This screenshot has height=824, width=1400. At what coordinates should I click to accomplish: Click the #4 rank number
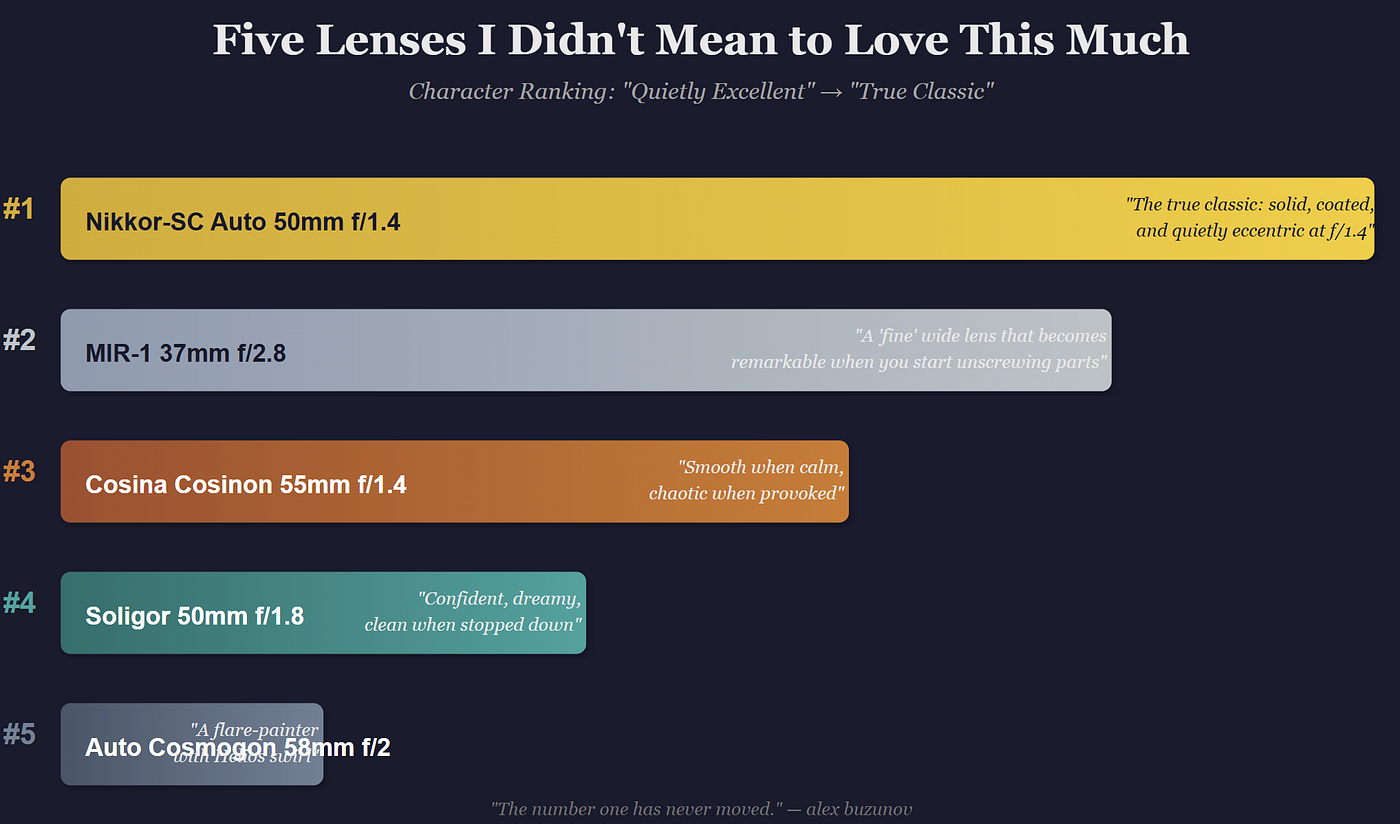pos(18,603)
